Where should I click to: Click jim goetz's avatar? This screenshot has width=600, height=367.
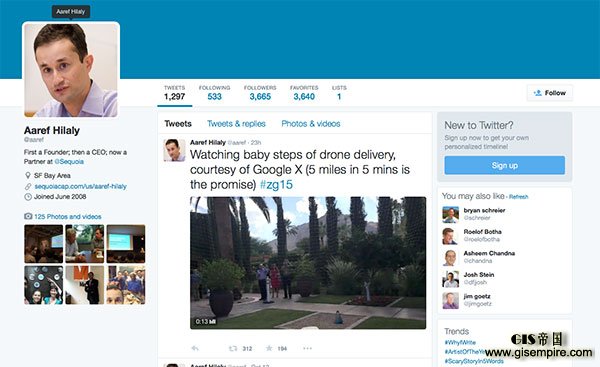[x=450, y=300]
